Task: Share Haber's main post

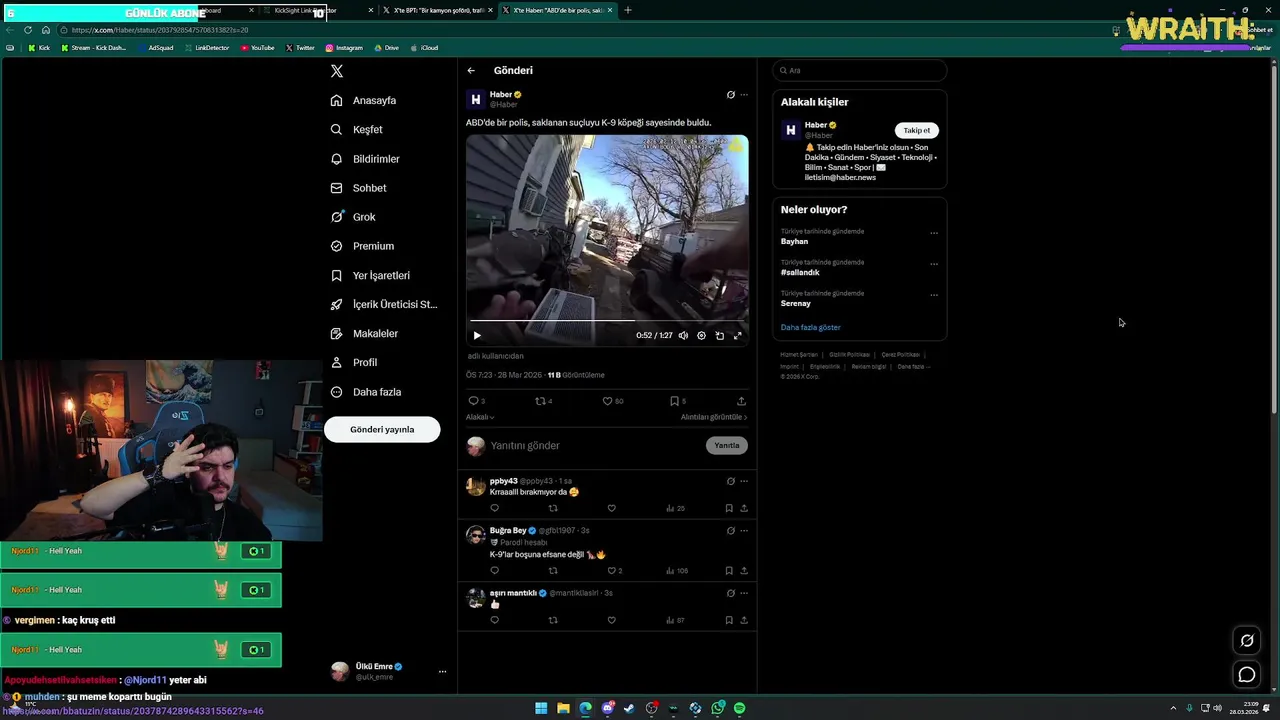Action: click(x=741, y=401)
